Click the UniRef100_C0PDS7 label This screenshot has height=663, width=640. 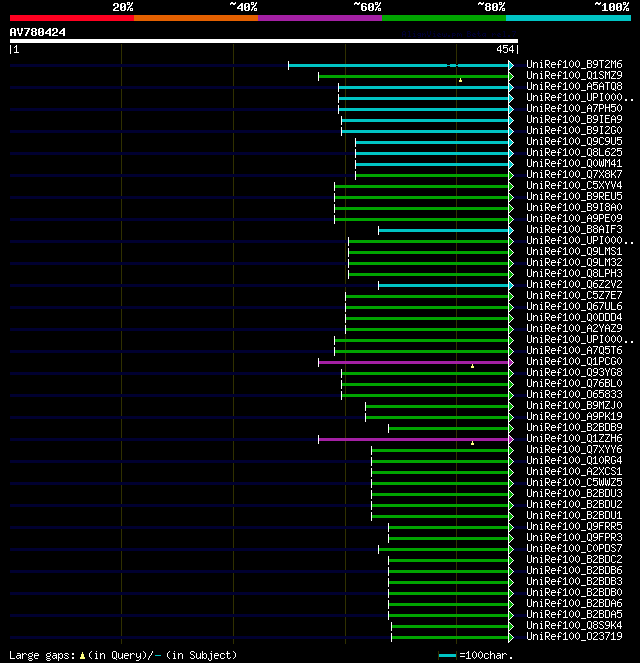click(x=574, y=548)
